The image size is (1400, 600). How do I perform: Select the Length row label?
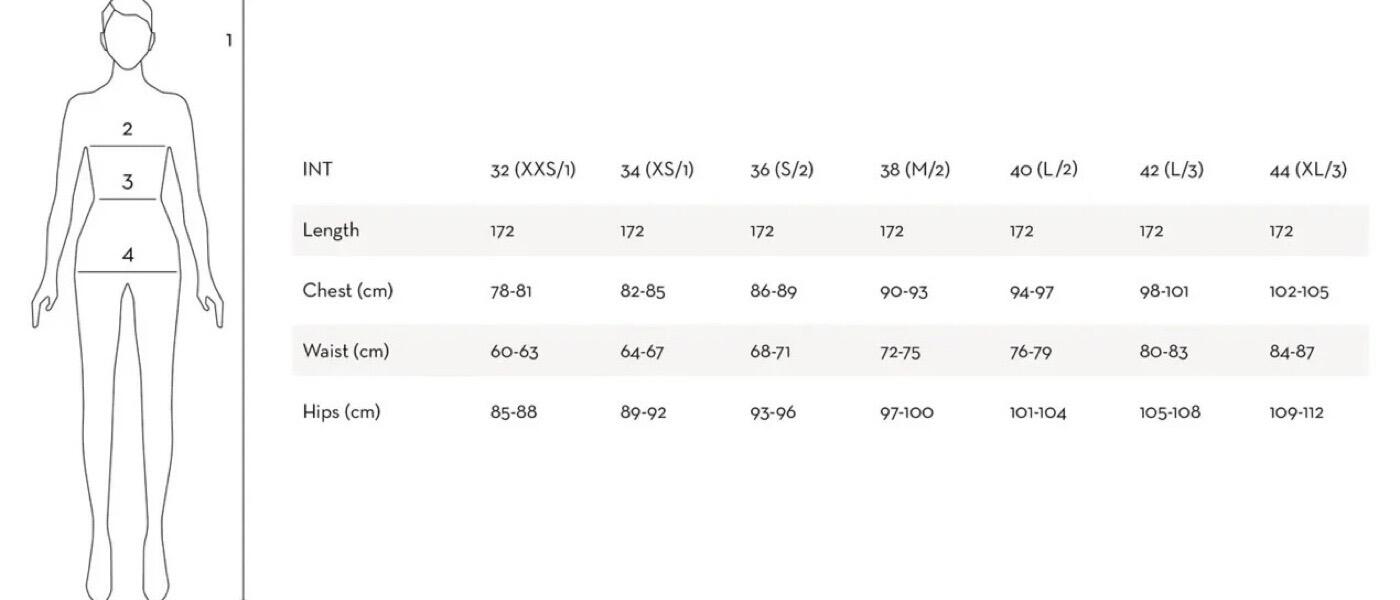tap(331, 231)
